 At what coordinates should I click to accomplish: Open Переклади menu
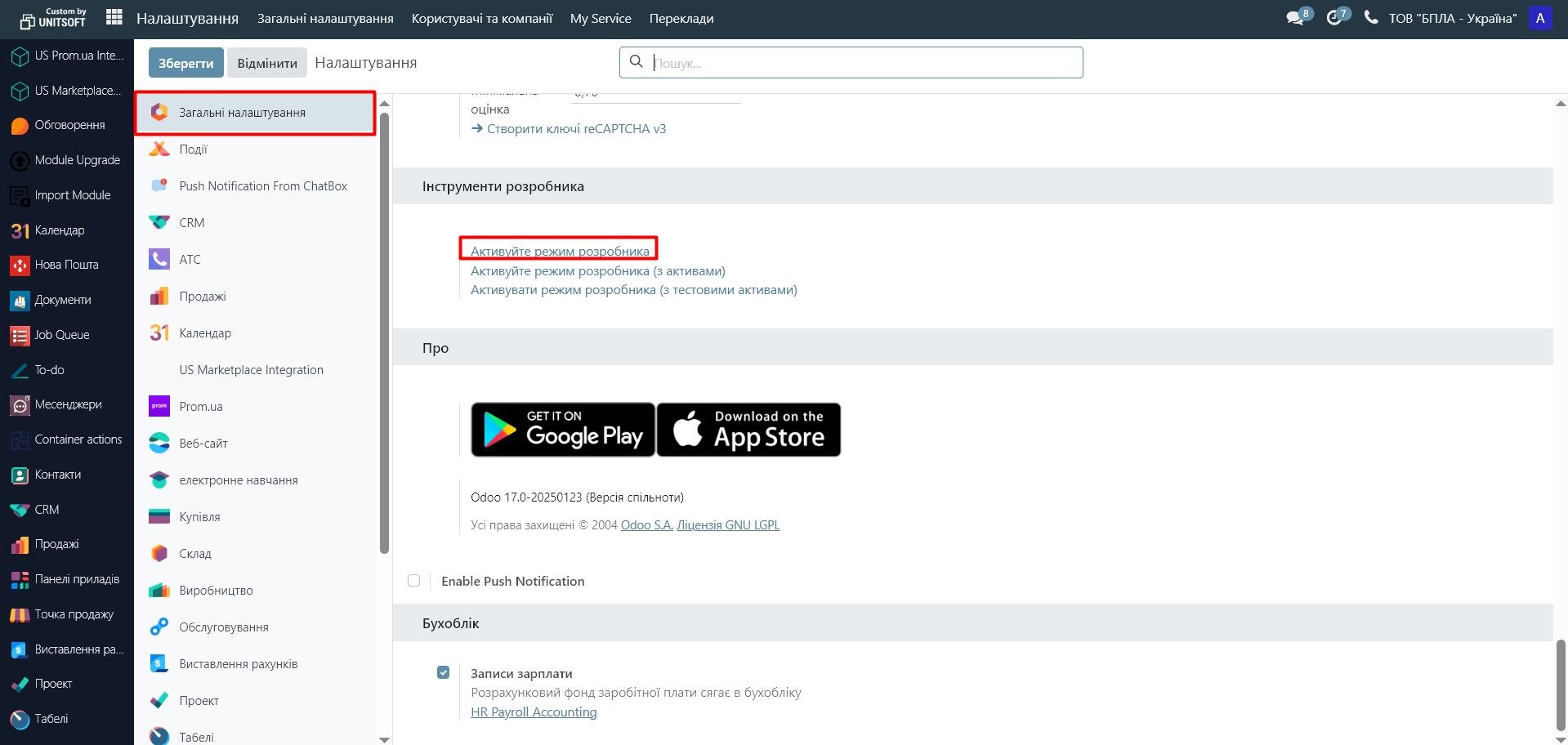coord(681,18)
